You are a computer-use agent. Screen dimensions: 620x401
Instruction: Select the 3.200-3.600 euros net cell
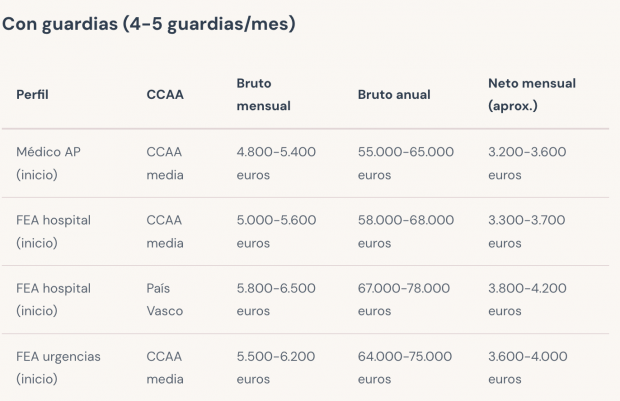click(x=527, y=163)
